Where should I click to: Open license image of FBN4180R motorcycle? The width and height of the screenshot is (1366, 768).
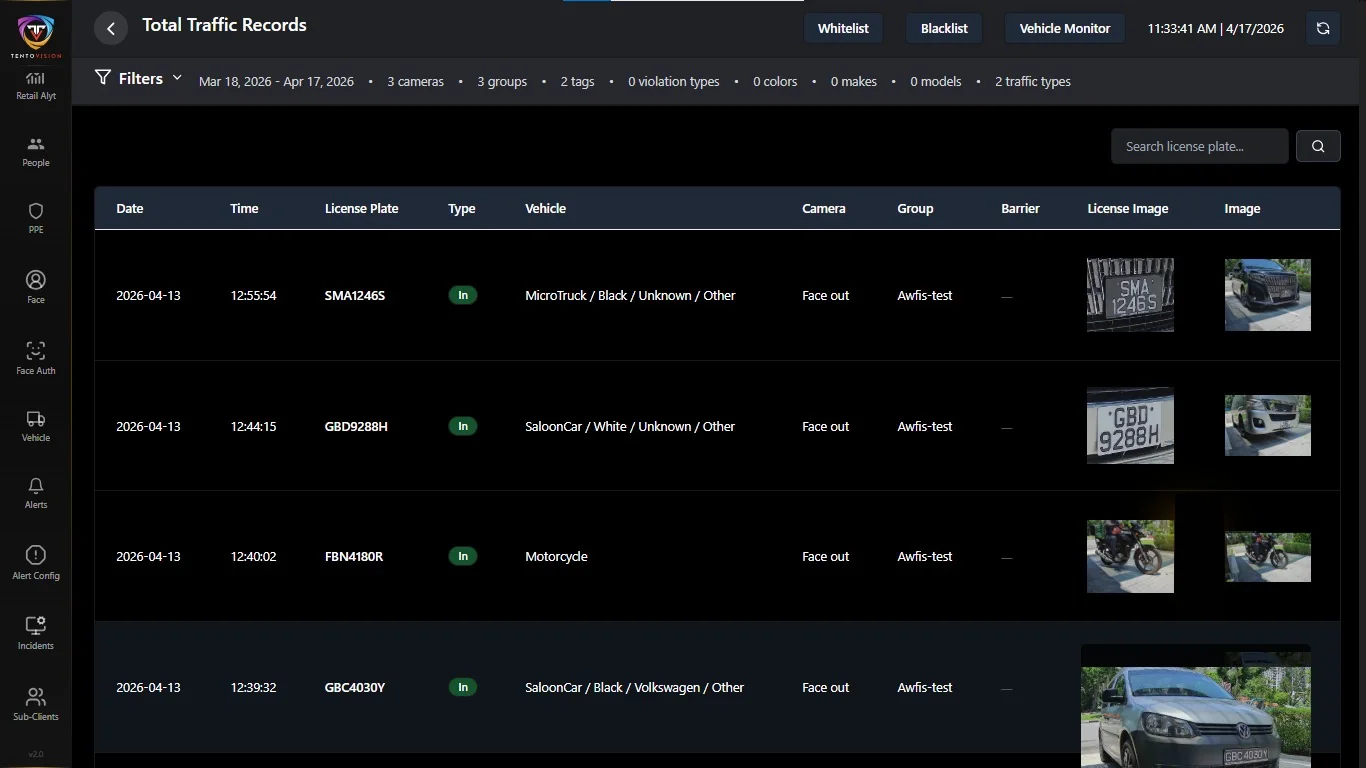point(1130,556)
